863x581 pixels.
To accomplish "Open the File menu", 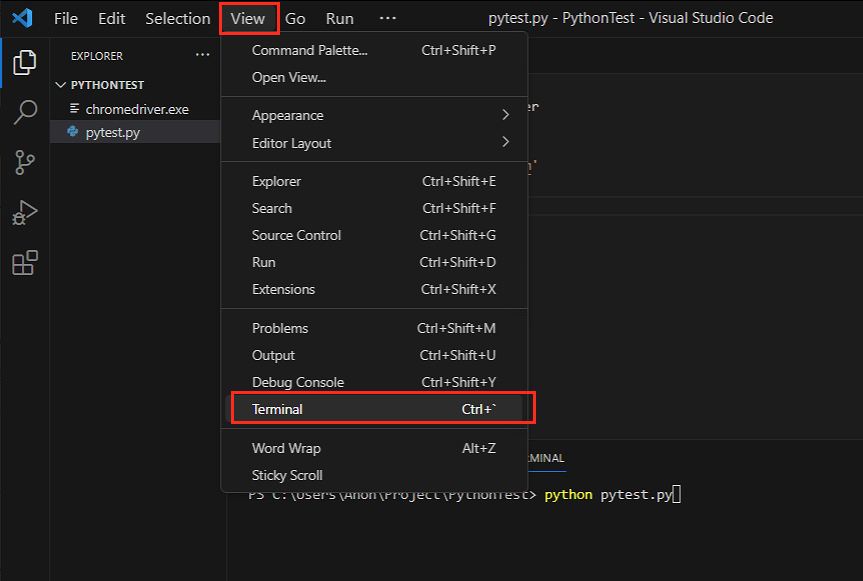I will coord(66,18).
